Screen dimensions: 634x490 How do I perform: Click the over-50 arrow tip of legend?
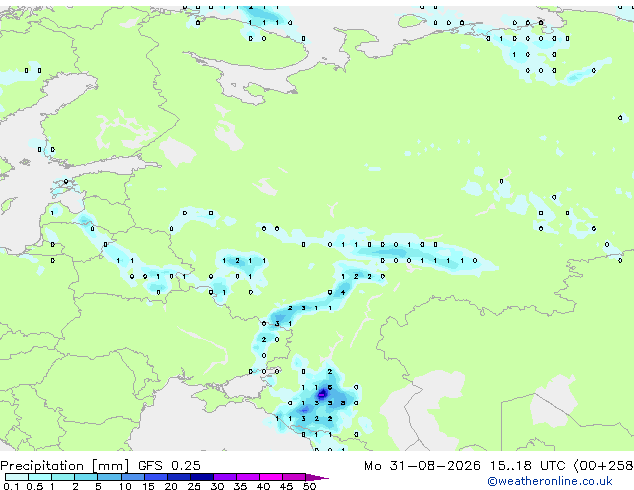point(317,477)
